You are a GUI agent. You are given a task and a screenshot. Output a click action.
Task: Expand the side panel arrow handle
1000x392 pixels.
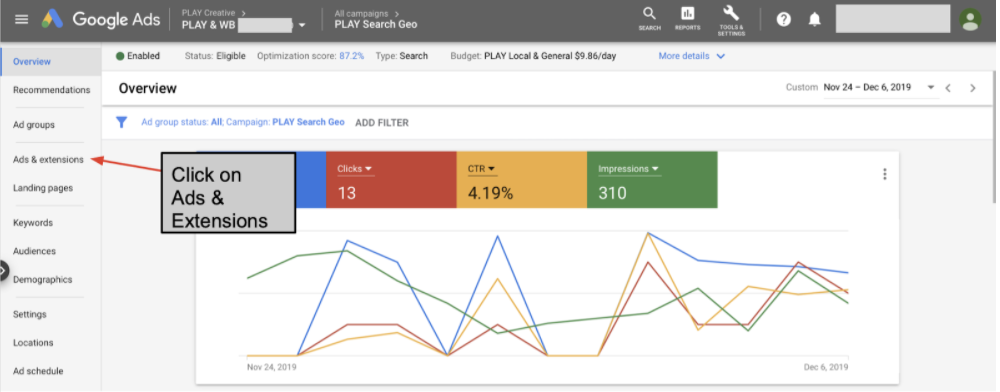click(x=3, y=271)
